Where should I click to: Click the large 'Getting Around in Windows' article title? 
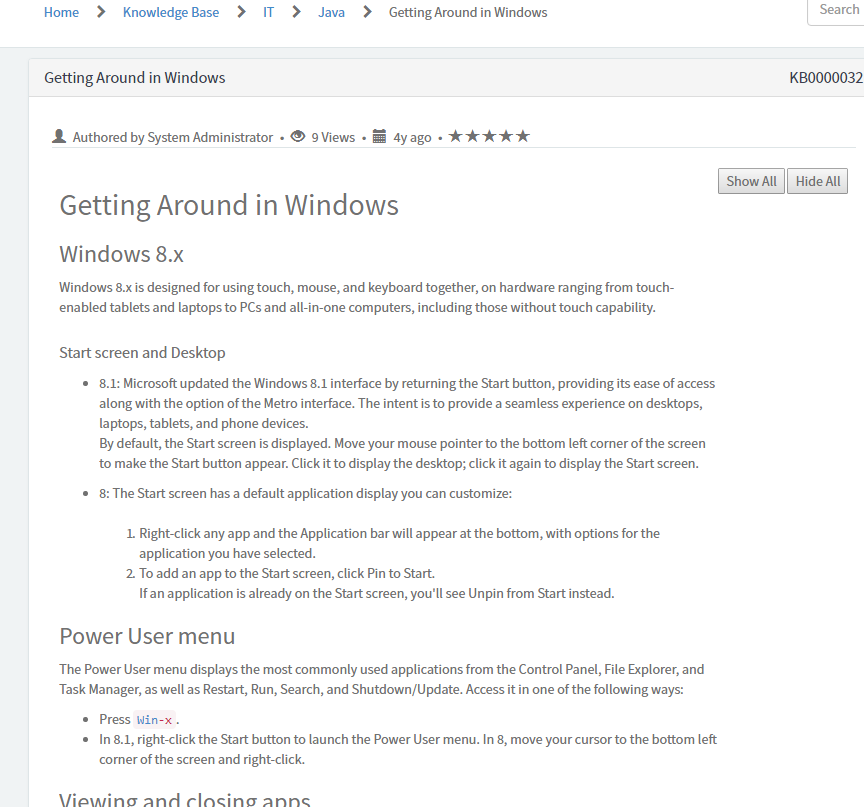pos(229,205)
